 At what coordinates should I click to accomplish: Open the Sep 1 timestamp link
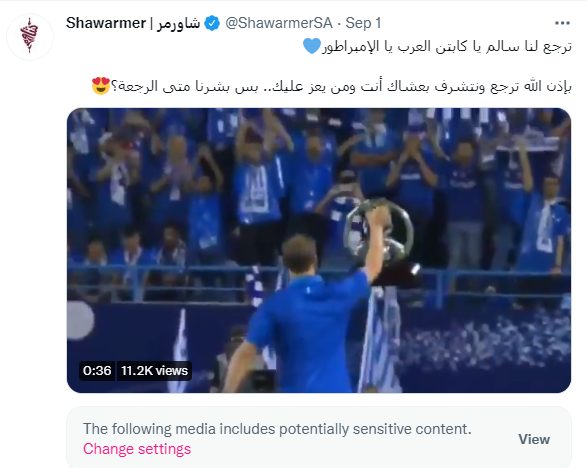tap(363, 23)
